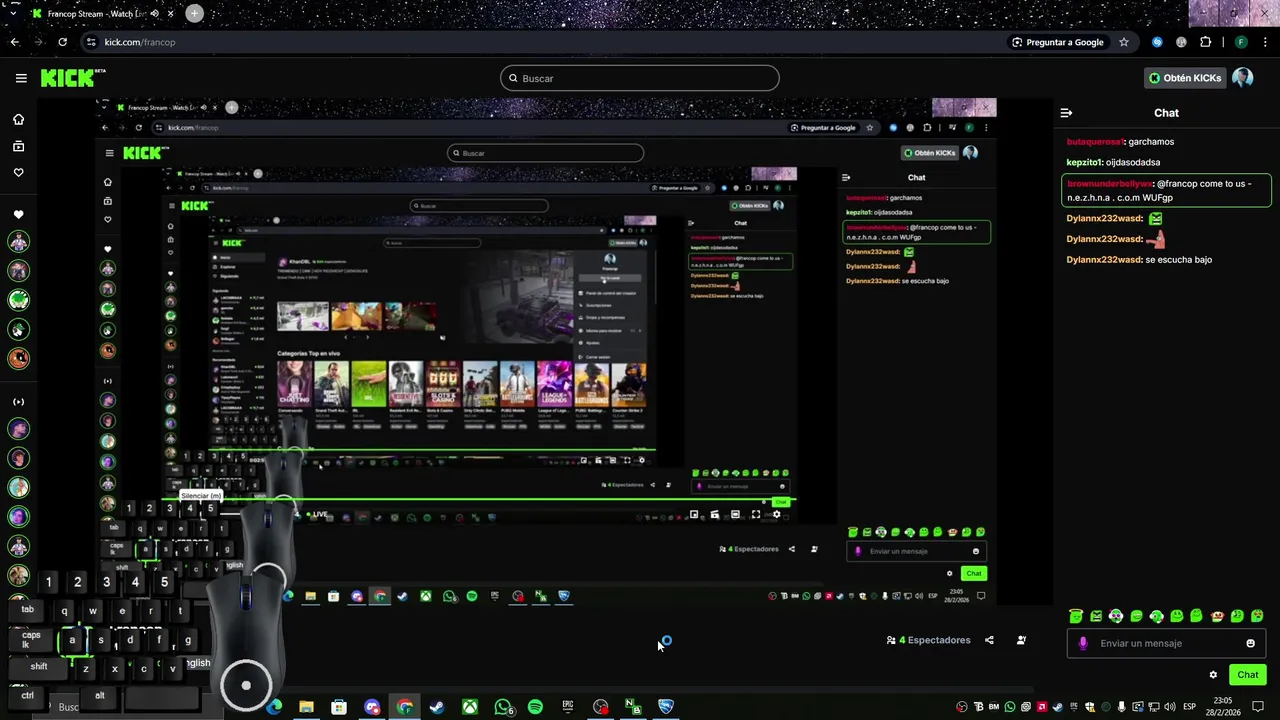Open Microsoft Edge from taskbar
This screenshot has width=1280, height=720.
point(274,707)
